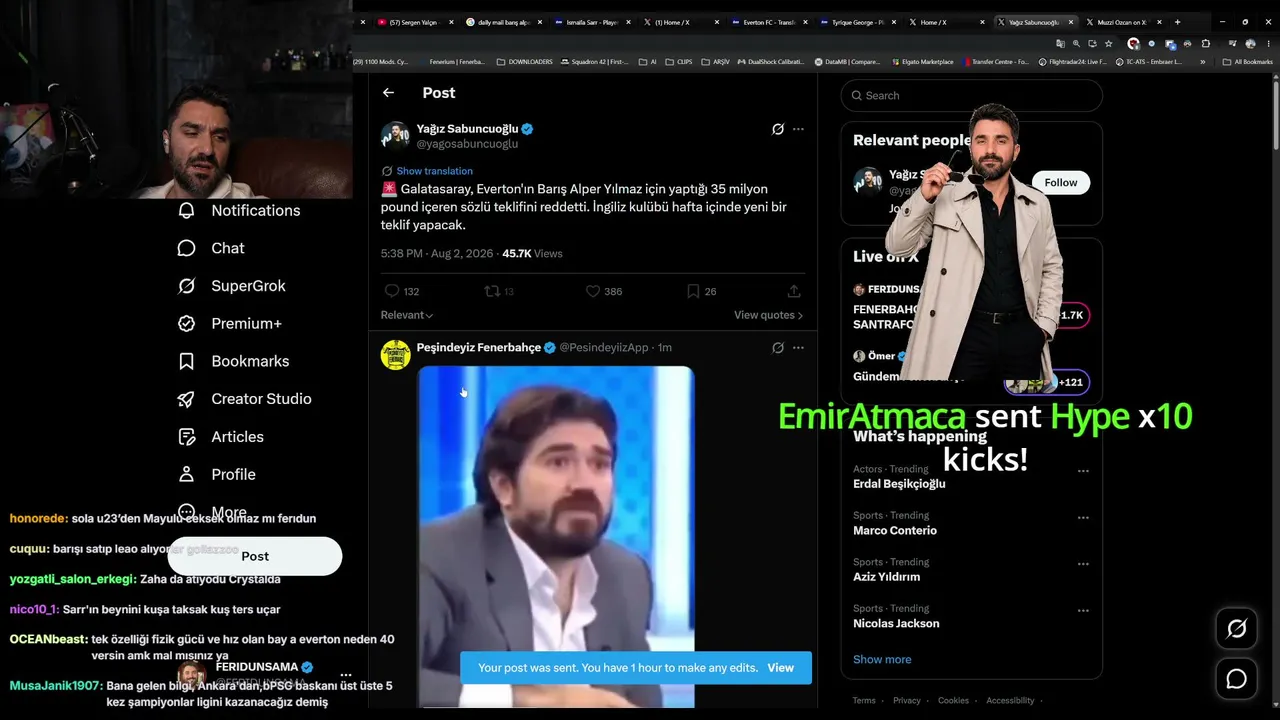The image size is (1280, 720).
Task: Play the video in Peşindeyiz Fenerbahçe reply
Action: point(555,537)
